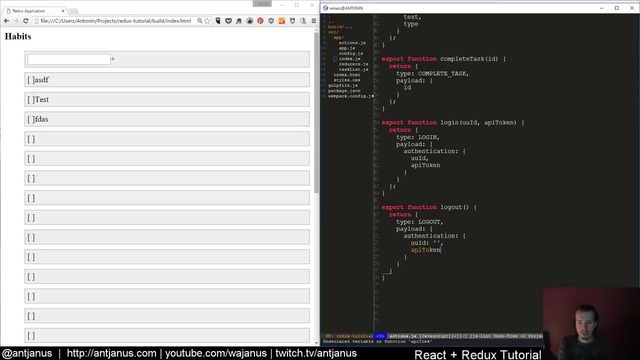Click the orange extension icon in toolbar
Viewport: 640px width, 360px height.
point(282,21)
